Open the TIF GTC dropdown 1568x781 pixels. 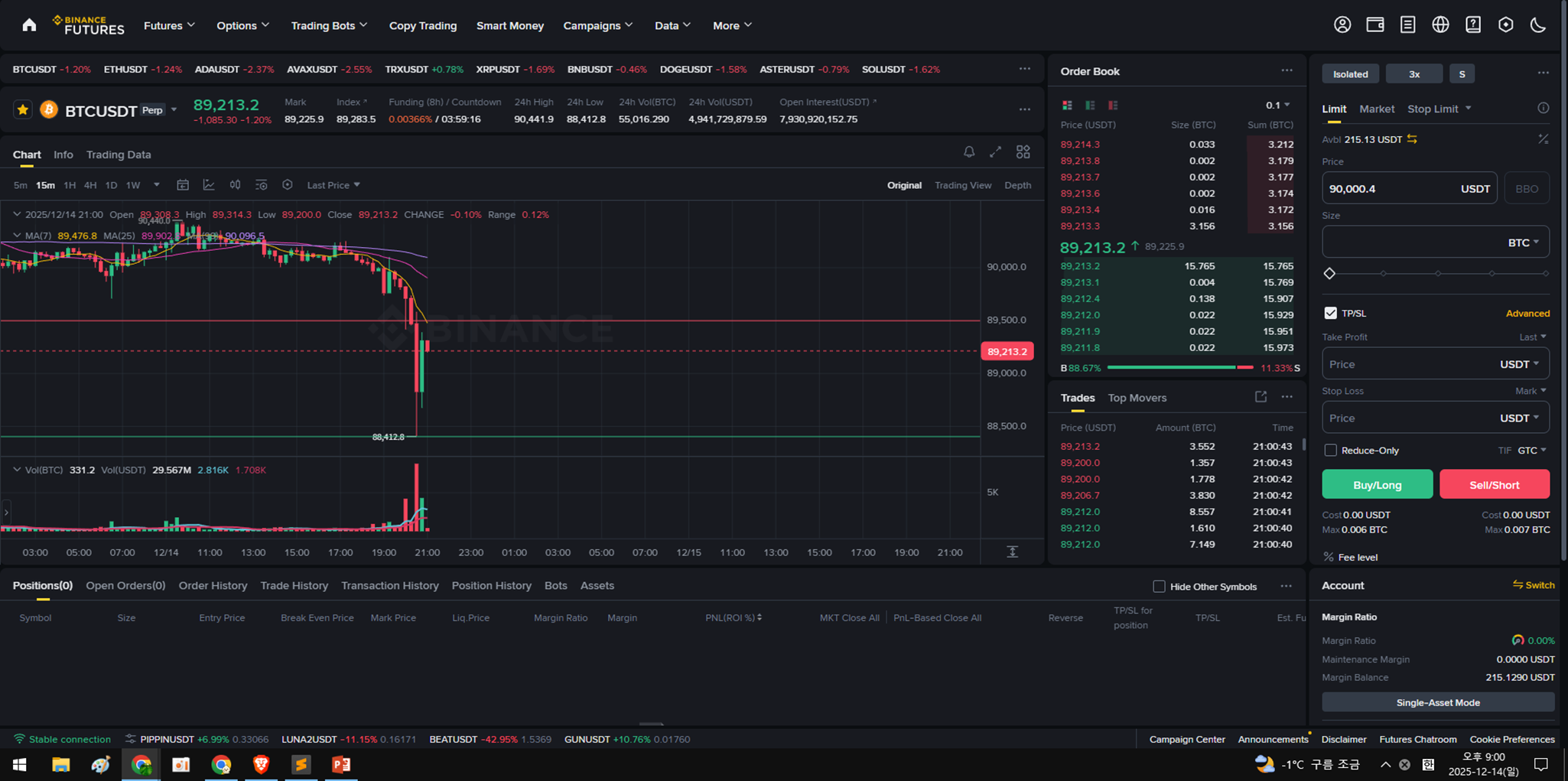click(x=1532, y=451)
